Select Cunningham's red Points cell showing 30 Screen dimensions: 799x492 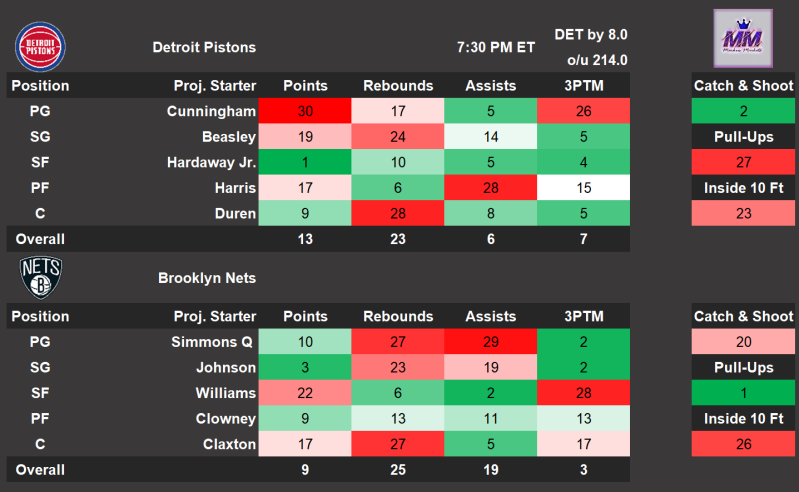point(305,111)
